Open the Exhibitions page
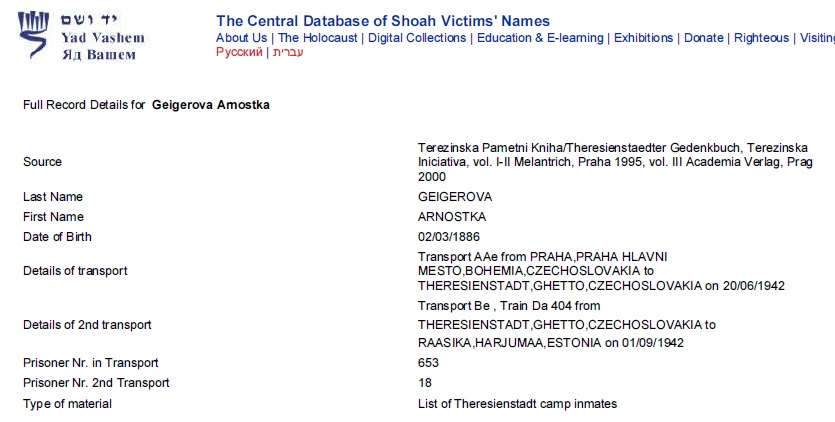Screen dimensions: 835x422 point(643,38)
